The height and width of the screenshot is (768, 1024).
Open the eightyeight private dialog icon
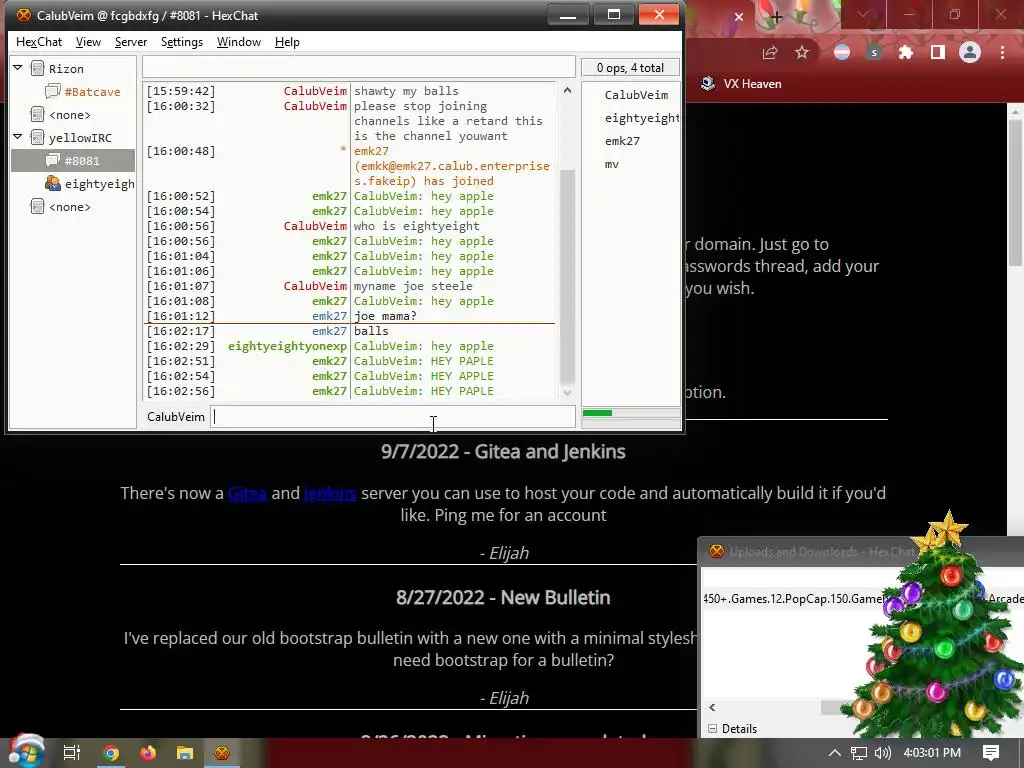click(x=53, y=184)
